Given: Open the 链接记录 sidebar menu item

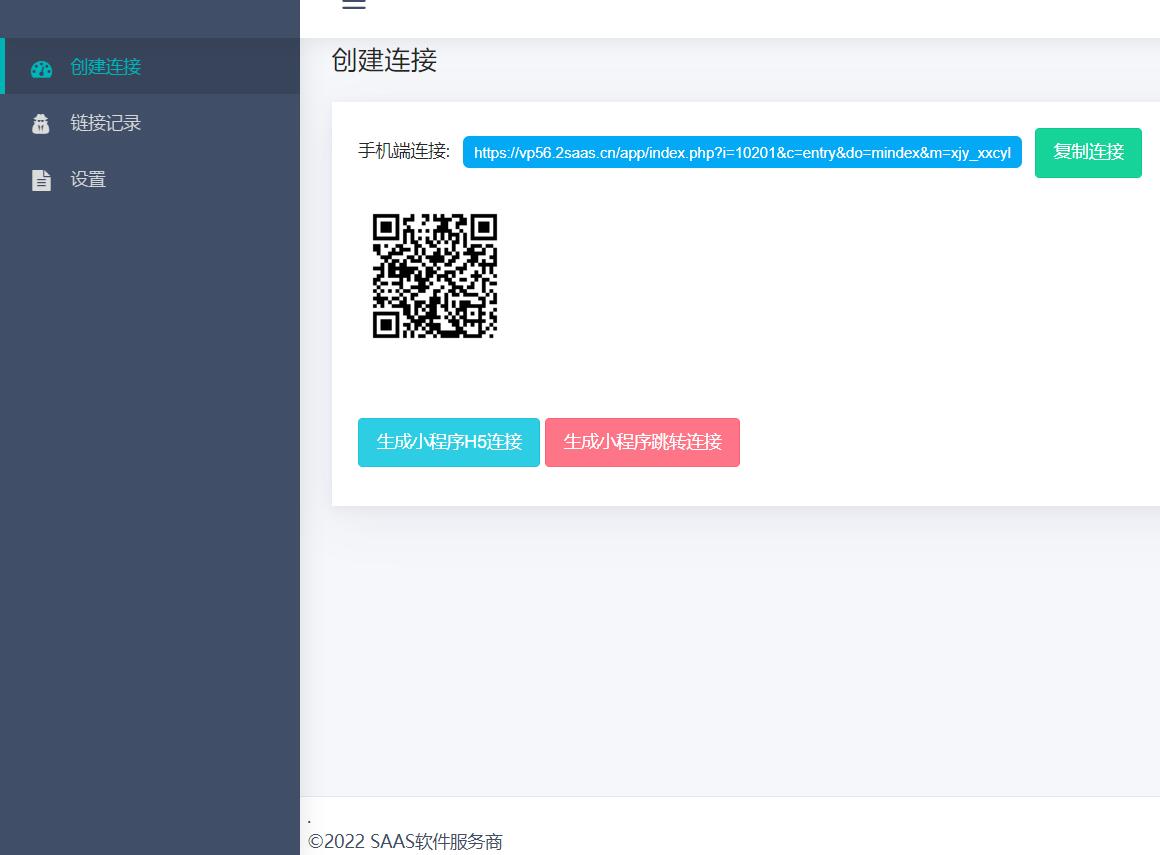Looking at the screenshot, I should [105, 123].
